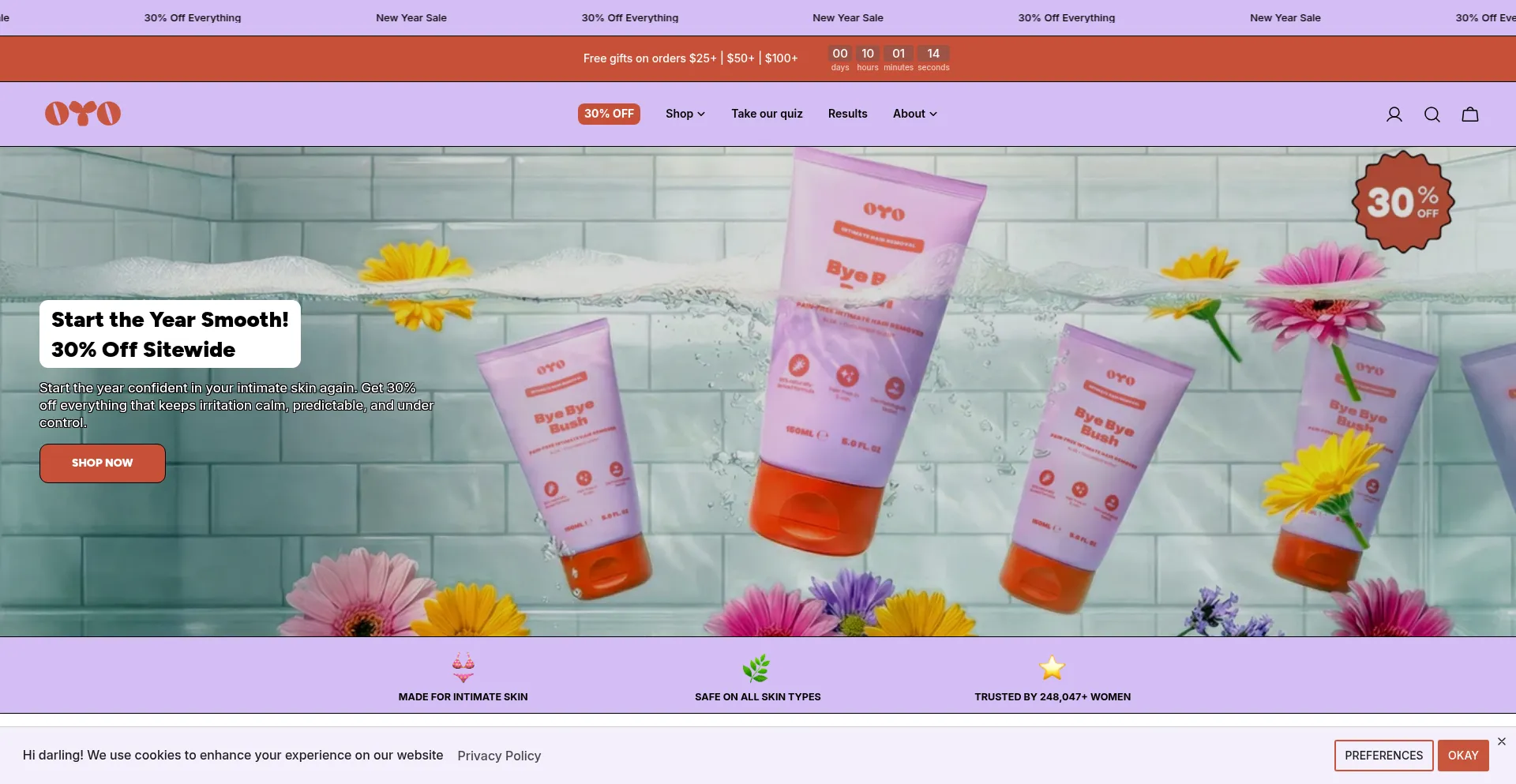Open the Shop chevron arrow

pyautogui.click(x=701, y=114)
